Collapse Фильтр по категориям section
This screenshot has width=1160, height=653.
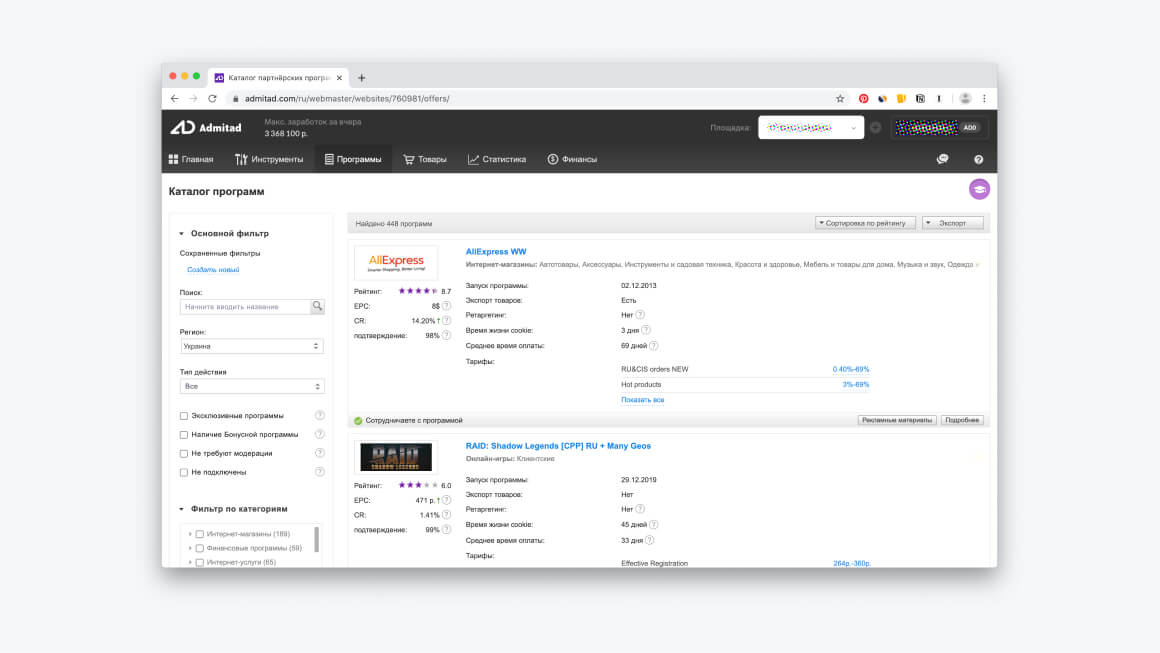[181, 509]
